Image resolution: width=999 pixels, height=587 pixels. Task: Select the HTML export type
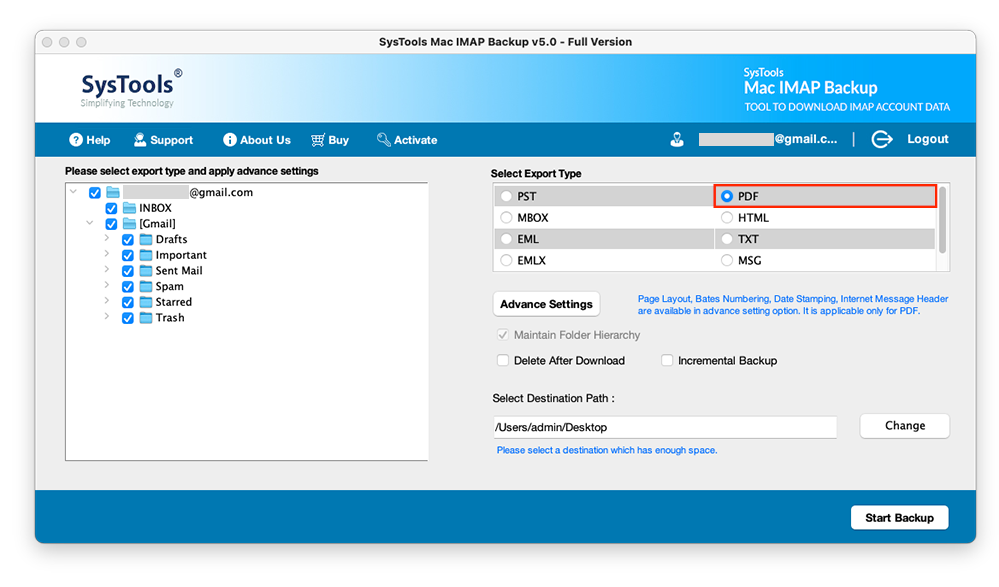(x=727, y=217)
